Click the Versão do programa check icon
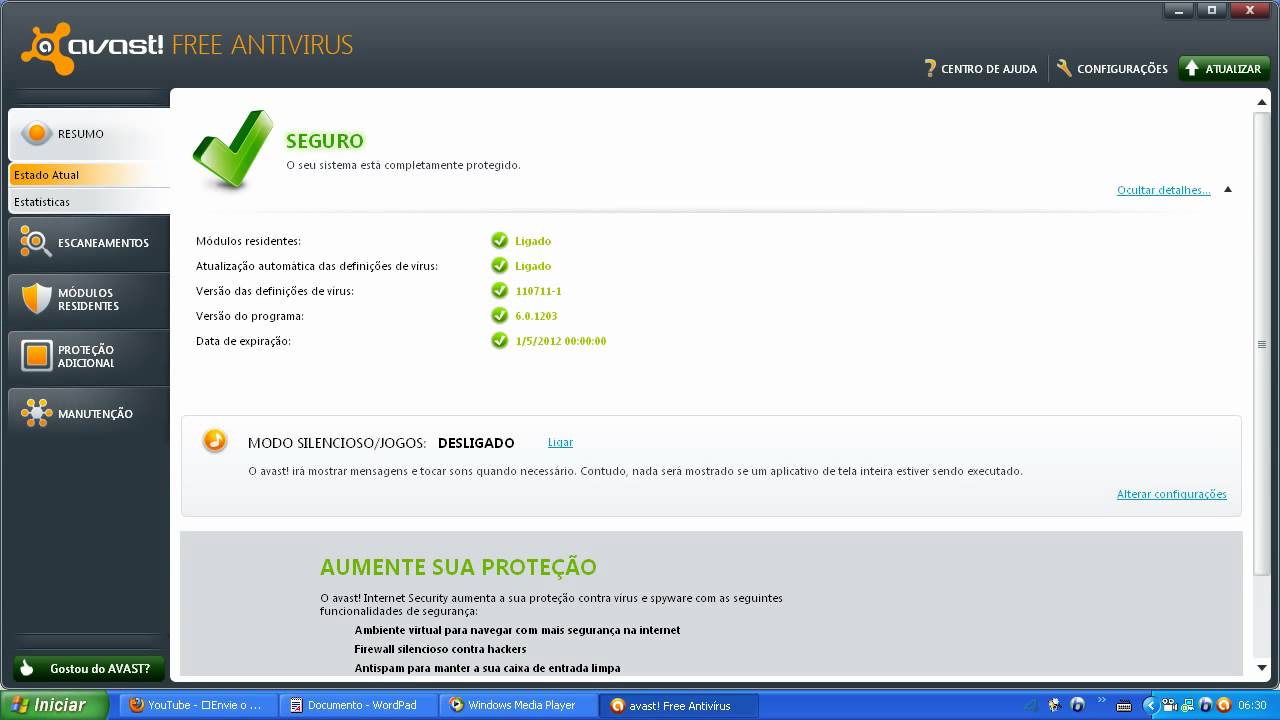Screen dimensions: 1280x720 tap(500, 316)
